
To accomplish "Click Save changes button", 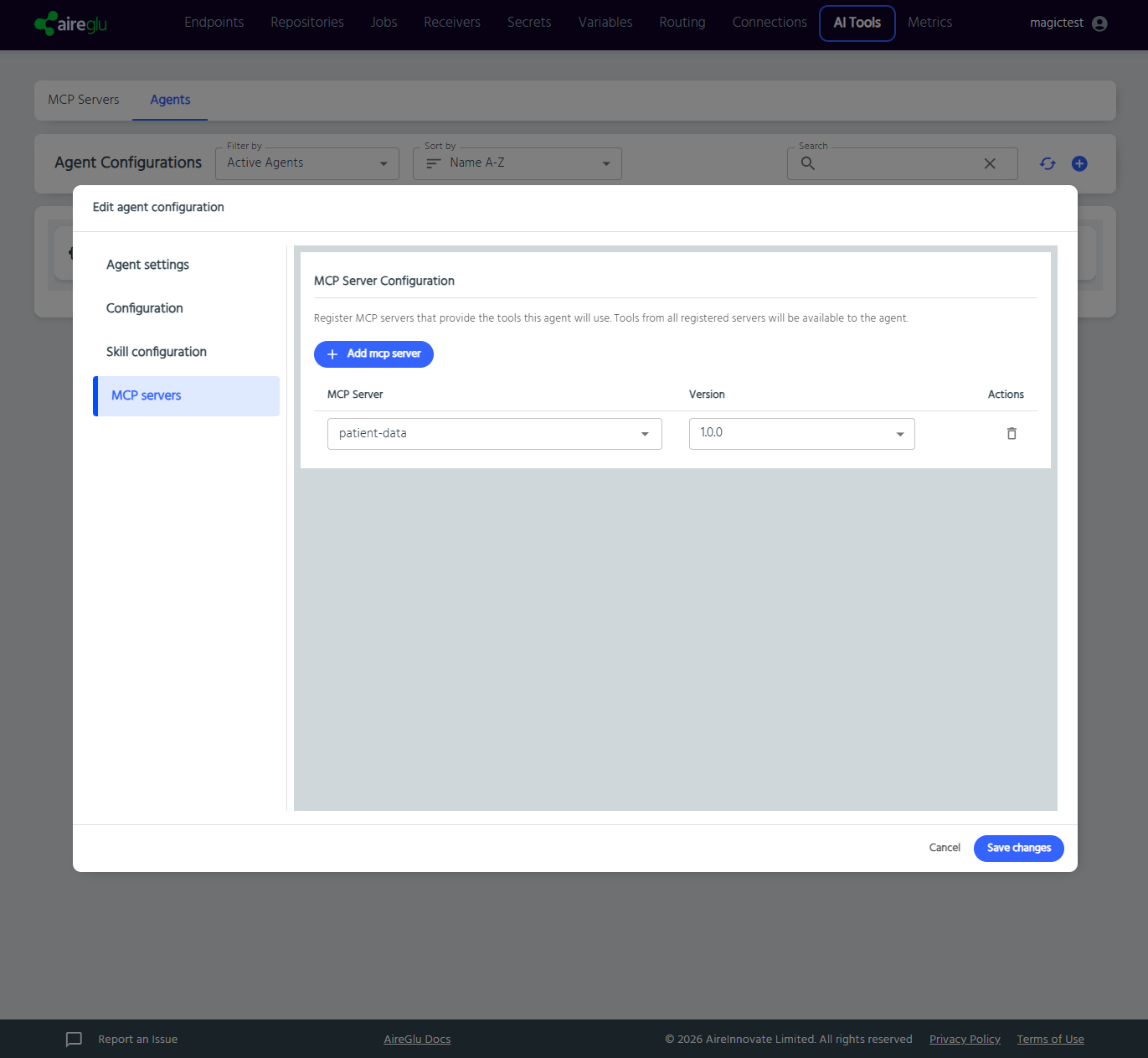I will click(1019, 848).
